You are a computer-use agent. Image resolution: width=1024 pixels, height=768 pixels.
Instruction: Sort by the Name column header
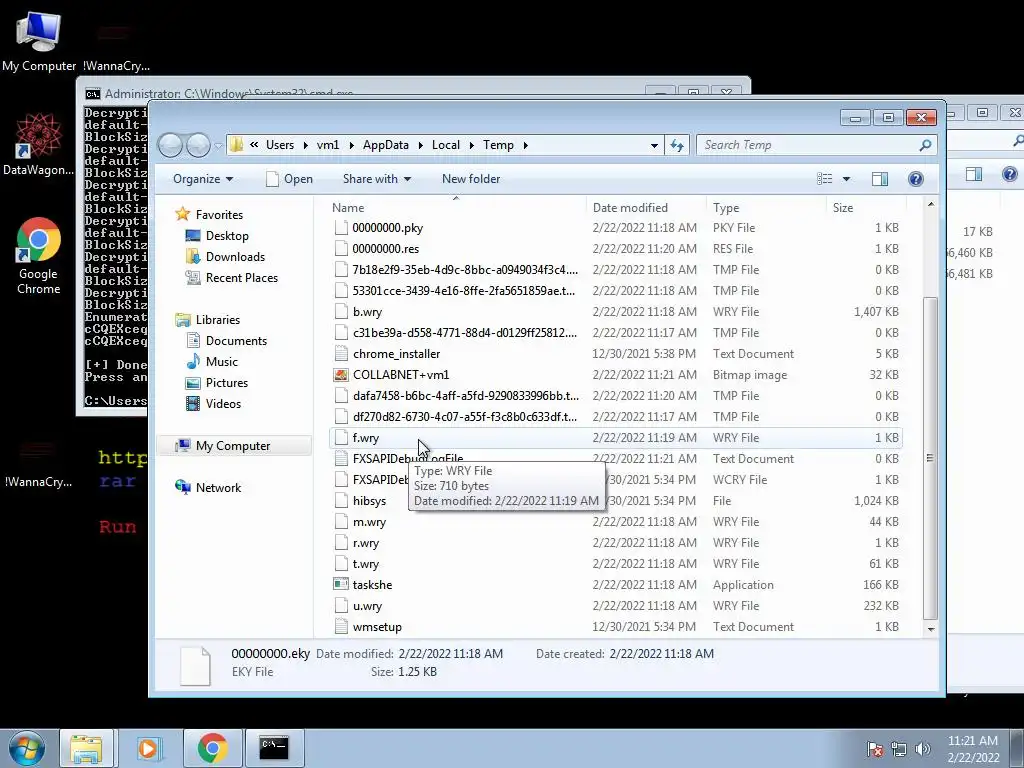(456, 208)
